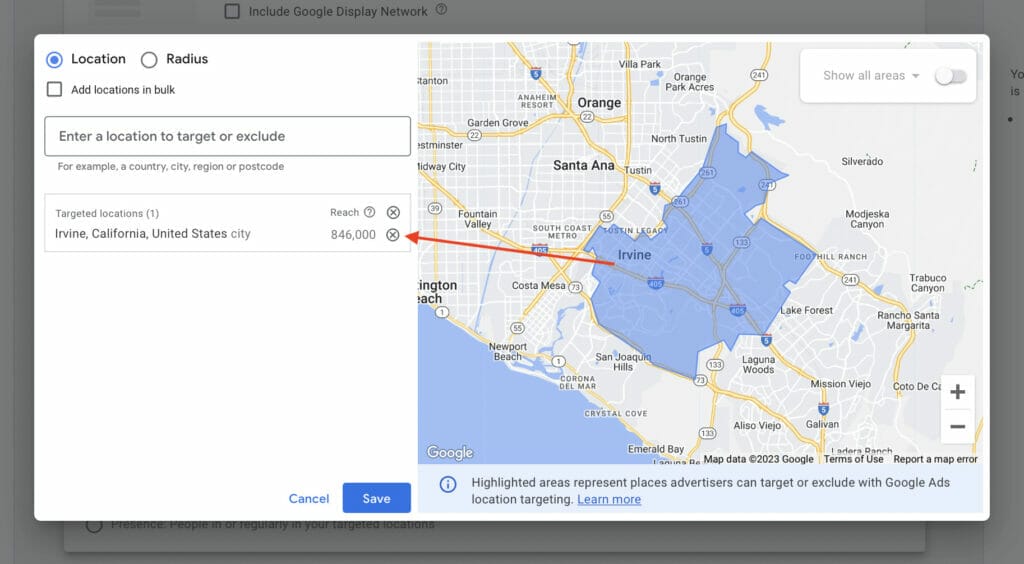Open the Learn more link

click(609, 499)
